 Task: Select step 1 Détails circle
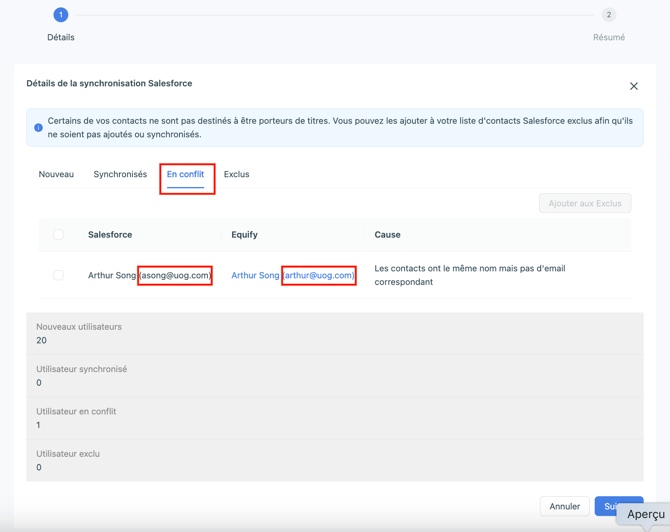pyautogui.click(x=61, y=15)
